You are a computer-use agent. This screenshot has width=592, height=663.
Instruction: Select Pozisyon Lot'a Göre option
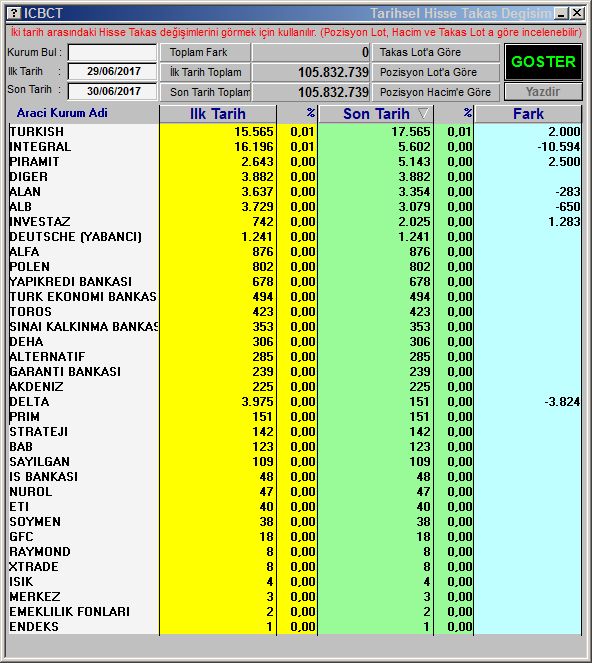coord(436,72)
